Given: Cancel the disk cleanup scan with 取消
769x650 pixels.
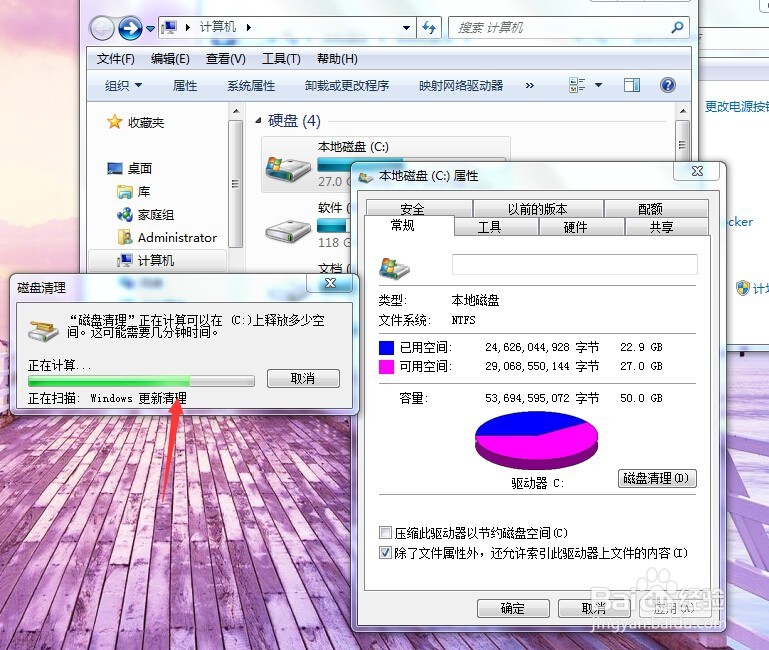Looking at the screenshot, I should click(303, 378).
